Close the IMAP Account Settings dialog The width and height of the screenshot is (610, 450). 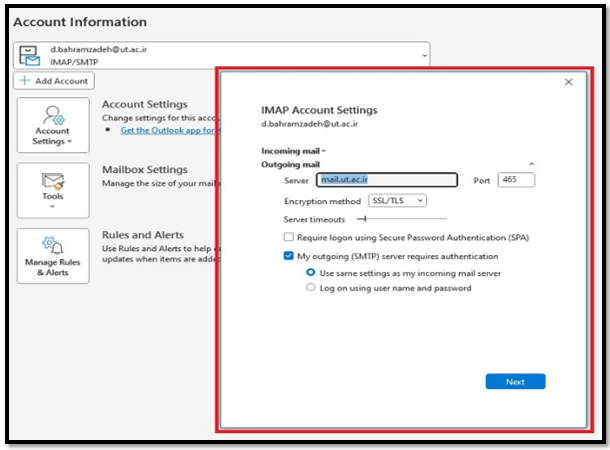[x=569, y=82]
